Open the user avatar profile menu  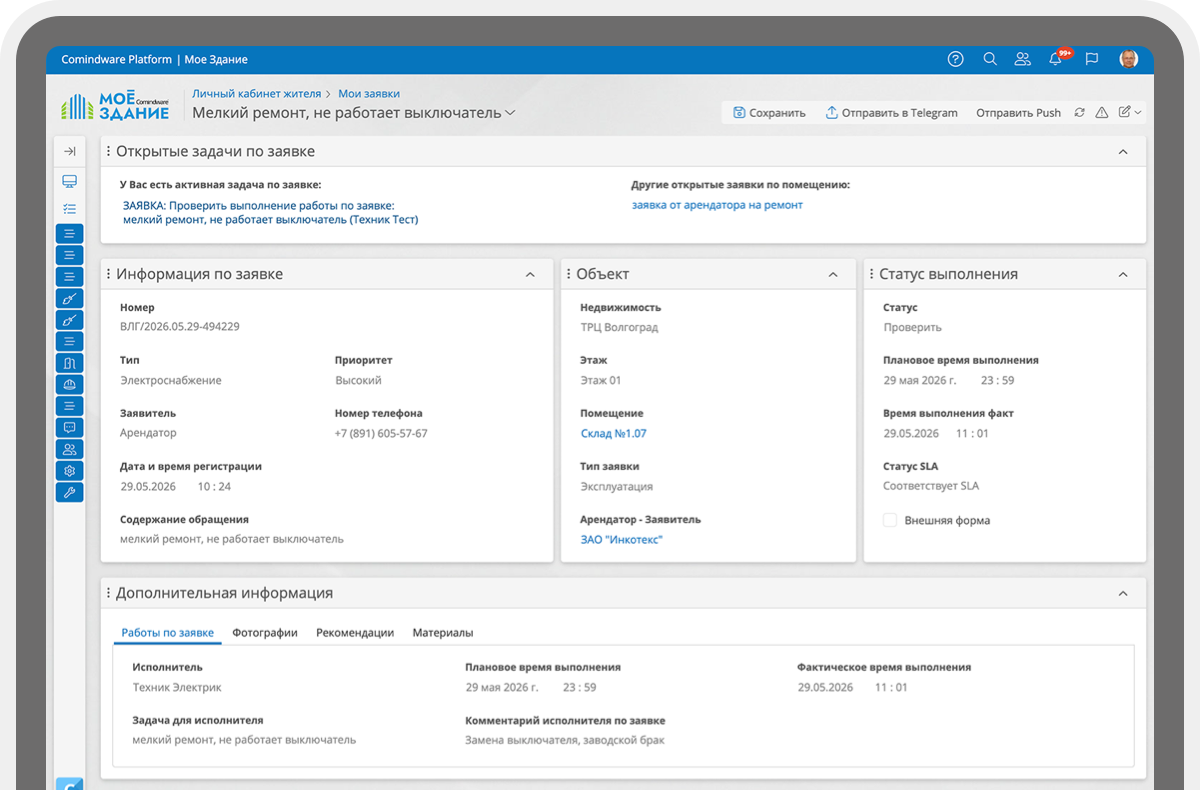[x=1128, y=59]
